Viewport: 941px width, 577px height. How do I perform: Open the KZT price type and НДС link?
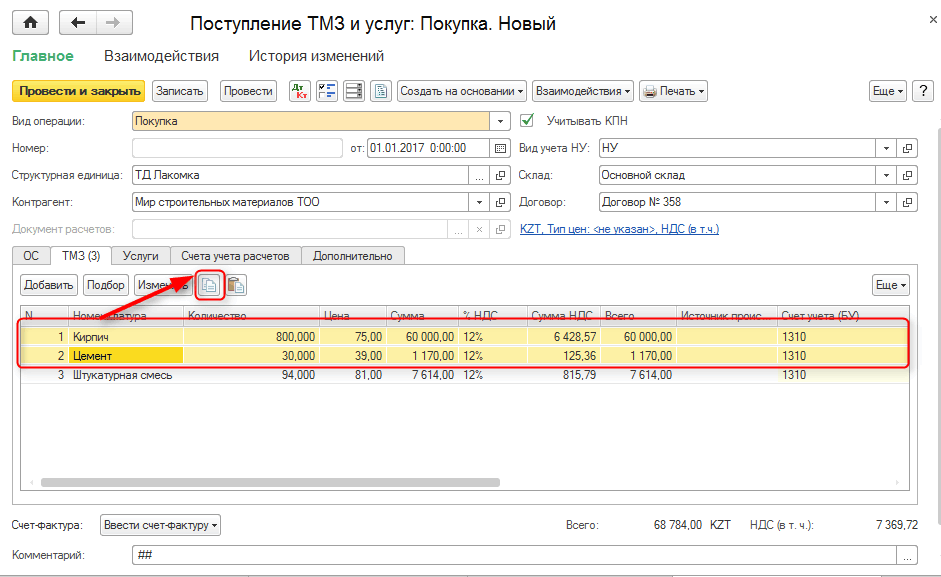click(x=619, y=229)
